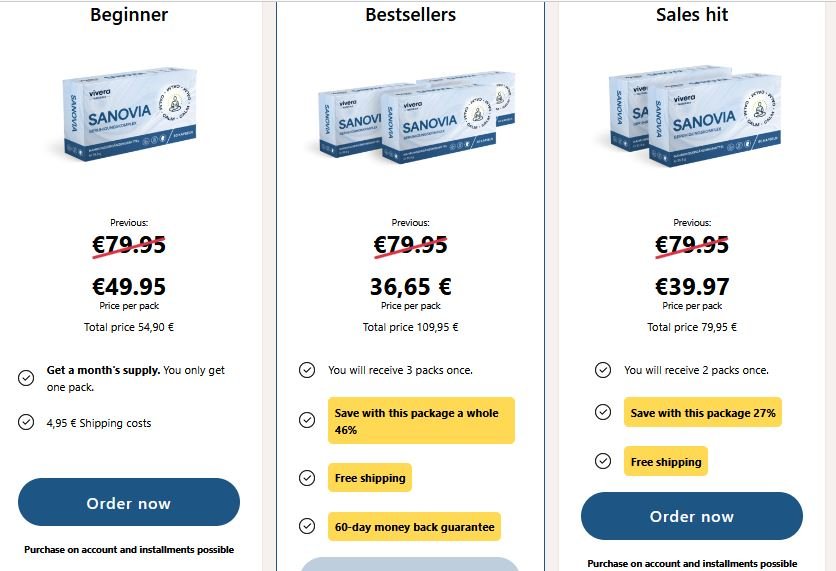Click checkmark icon next to 4,95 € Shipping costs

coord(26,422)
